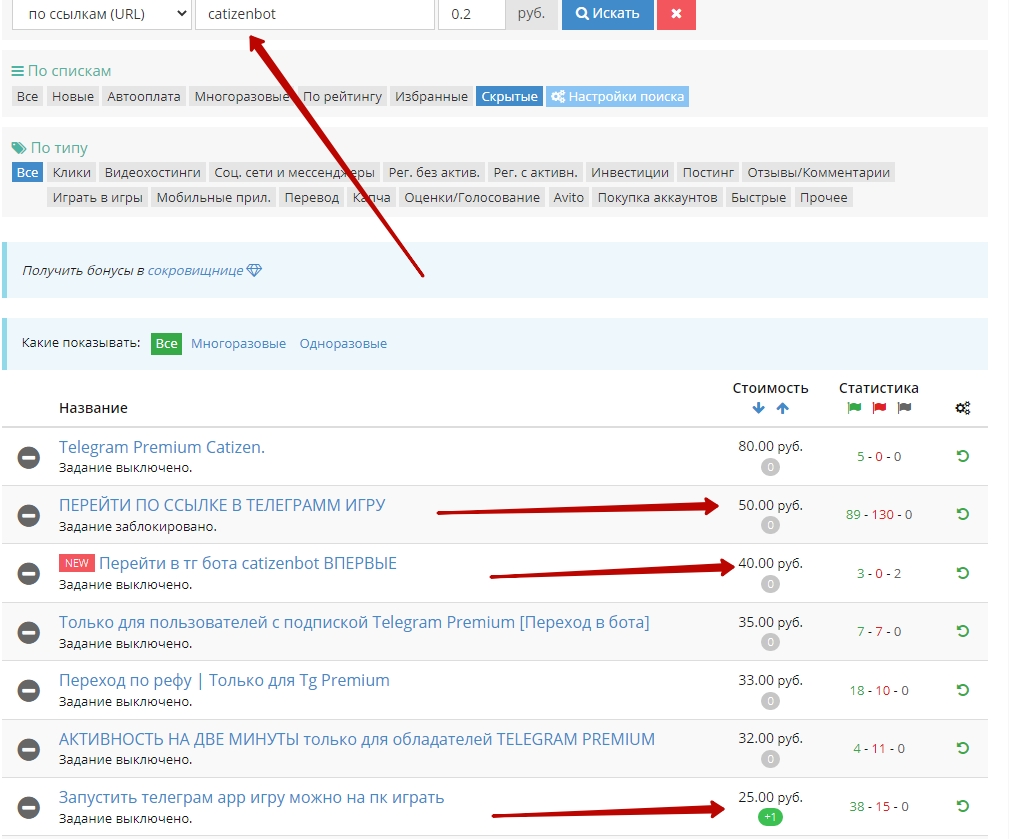1009x839 pixels.
Task: Filter by type Прочее
Action: 824,198
